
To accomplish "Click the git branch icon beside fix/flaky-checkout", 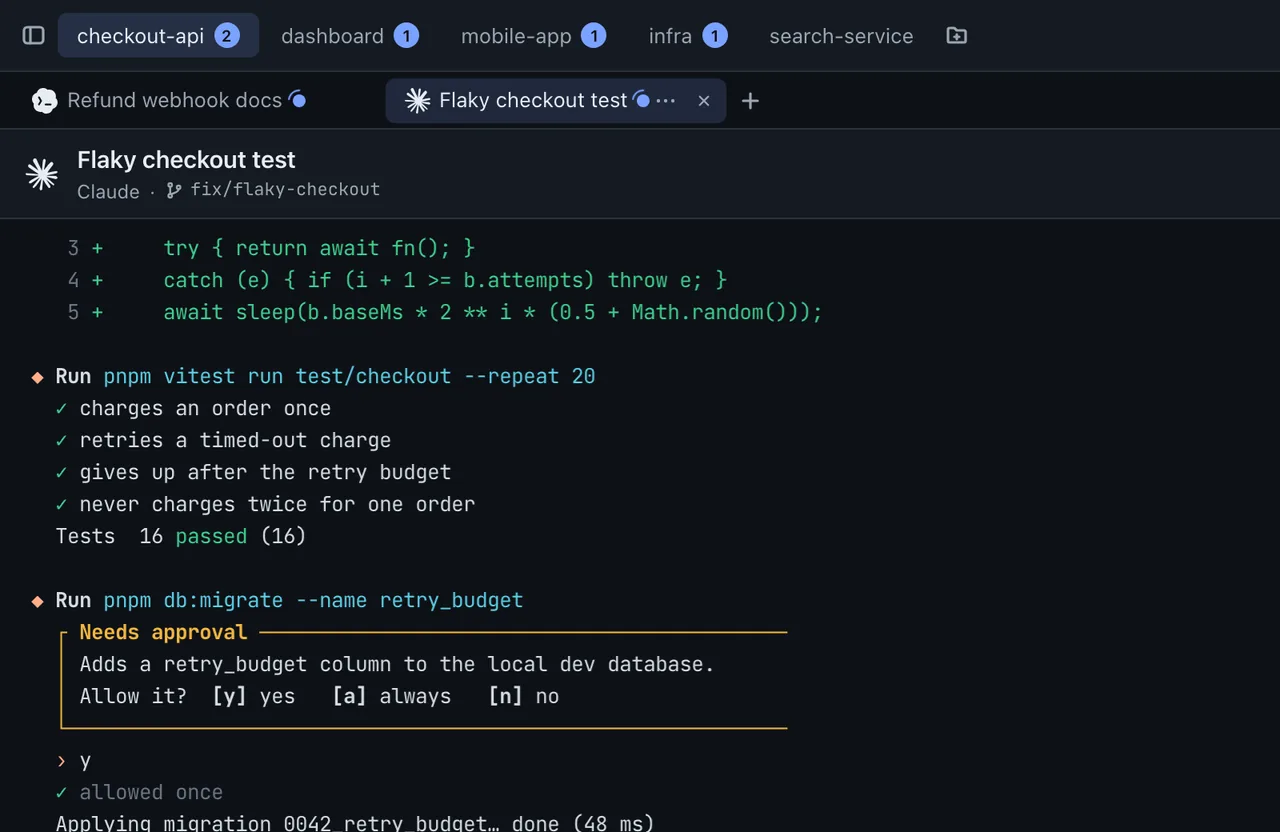I will click(x=174, y=190).
